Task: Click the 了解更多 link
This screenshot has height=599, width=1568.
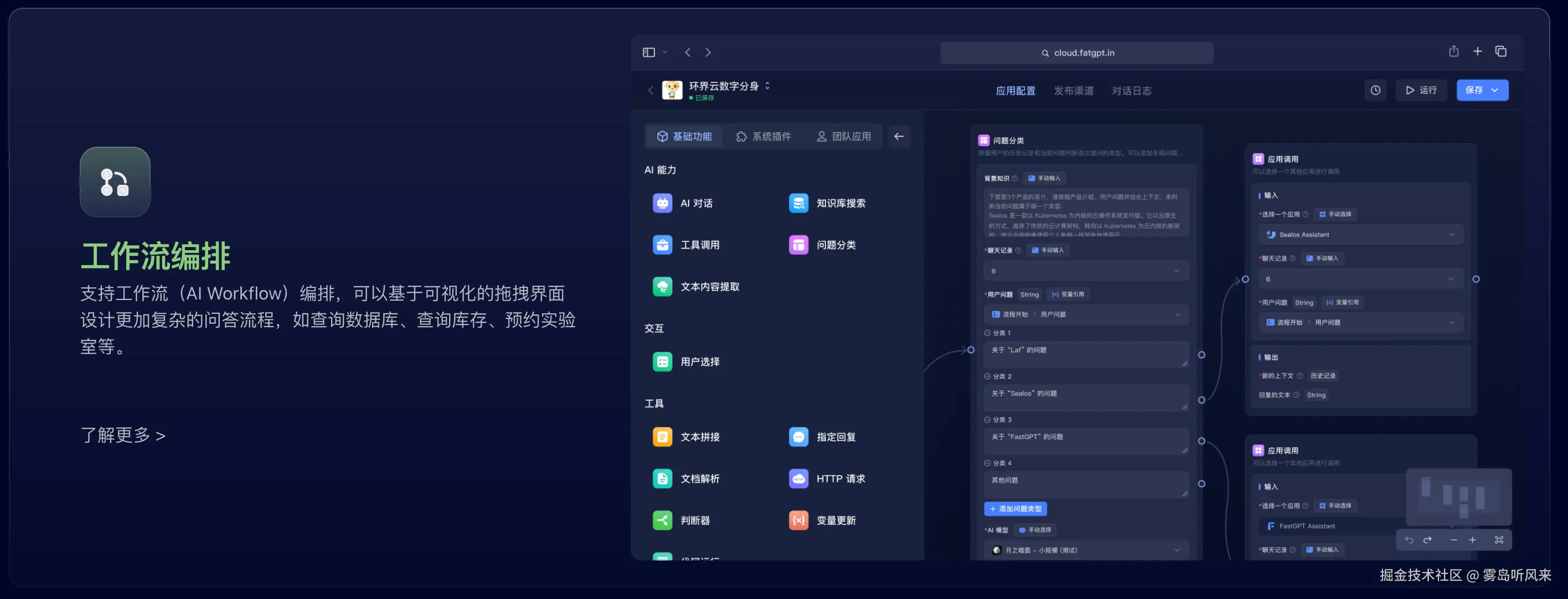Action: (123, 435)
